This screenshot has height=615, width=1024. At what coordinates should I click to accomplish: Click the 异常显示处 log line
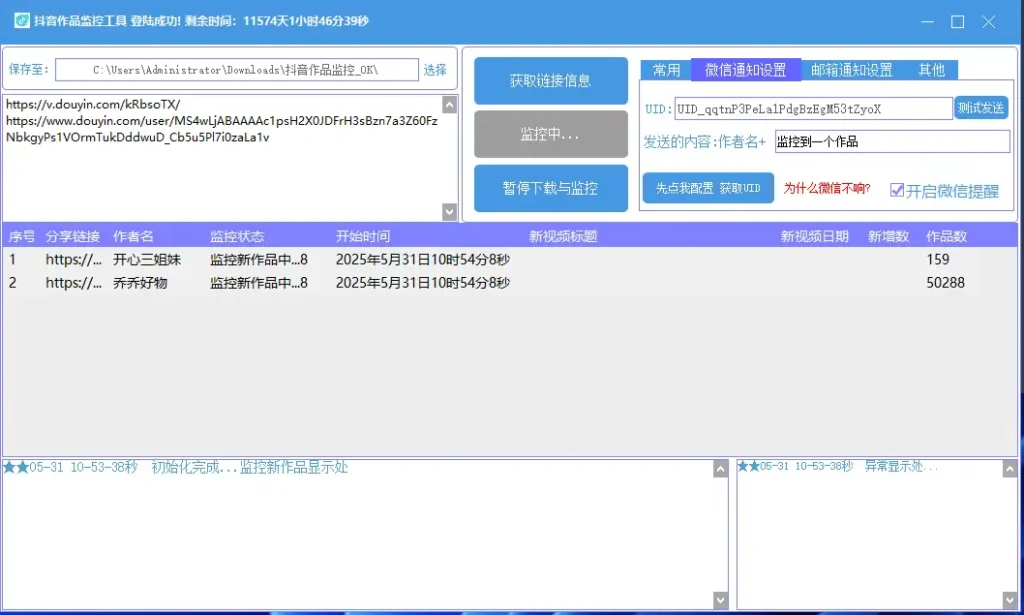pos(837,466)
